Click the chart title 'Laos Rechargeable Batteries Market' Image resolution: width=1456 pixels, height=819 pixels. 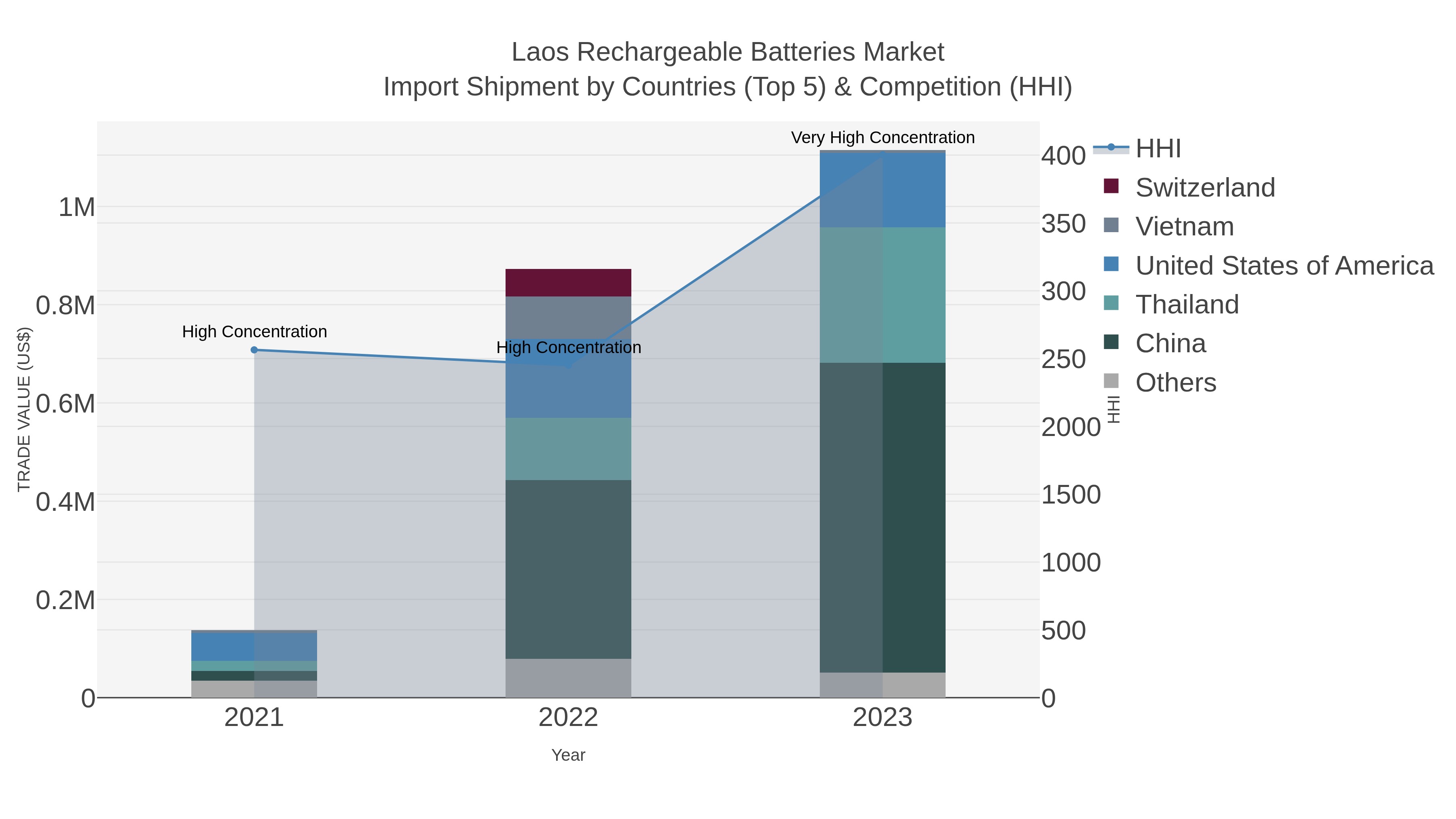728,52
